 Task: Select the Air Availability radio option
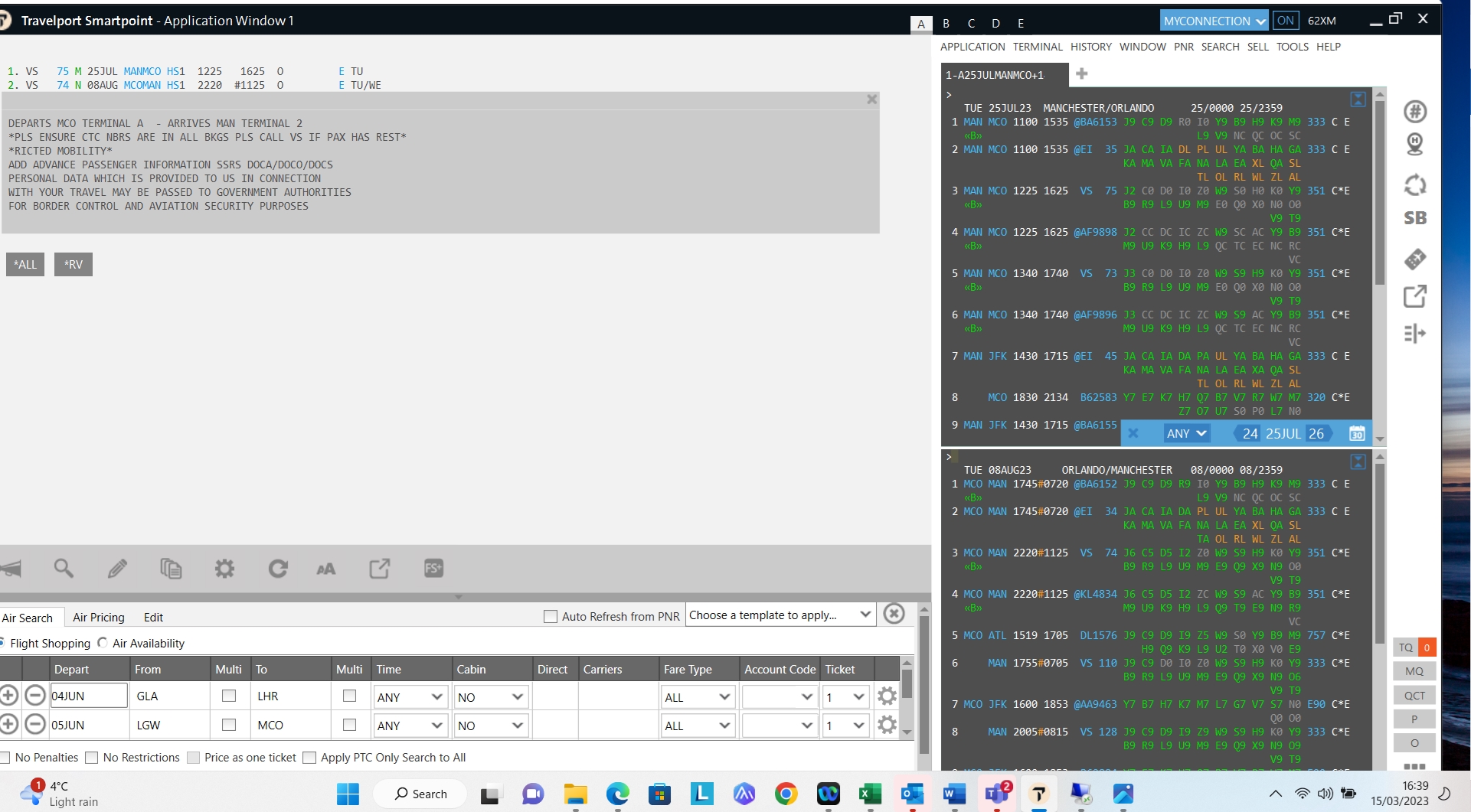pos(103,643)
